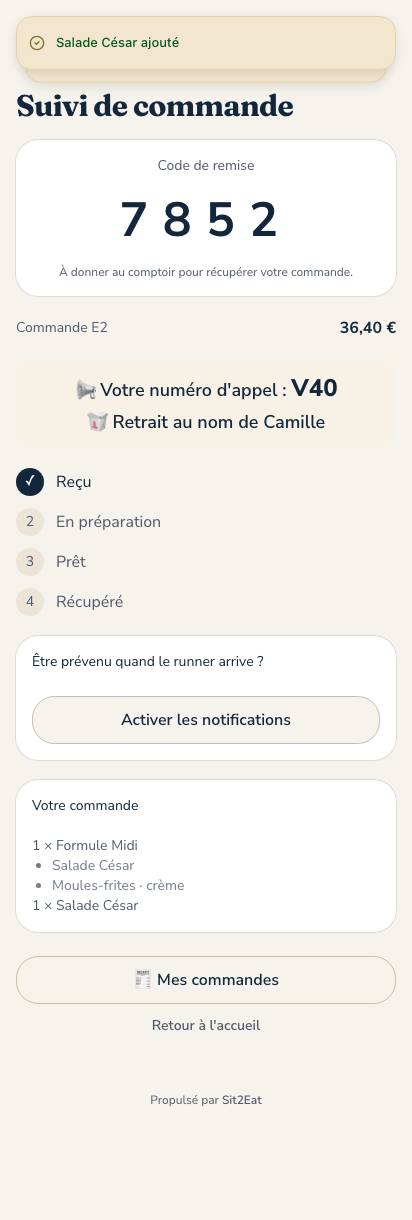This screenshot has height=1220, width=412.
Task: Click the megaphone icon beside call number
Action: point(86,390)
